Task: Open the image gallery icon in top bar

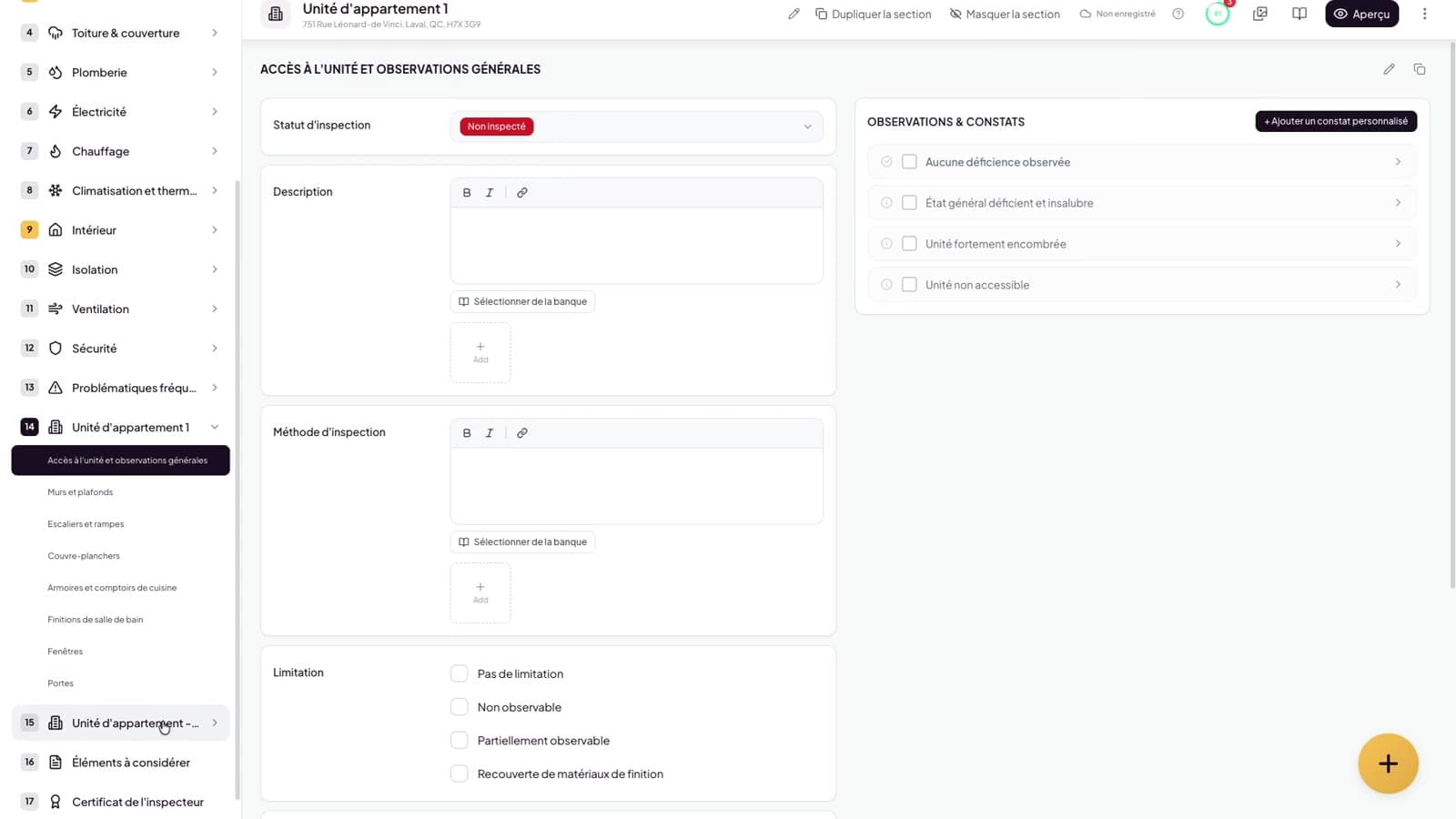Action: coord(1260,14)
